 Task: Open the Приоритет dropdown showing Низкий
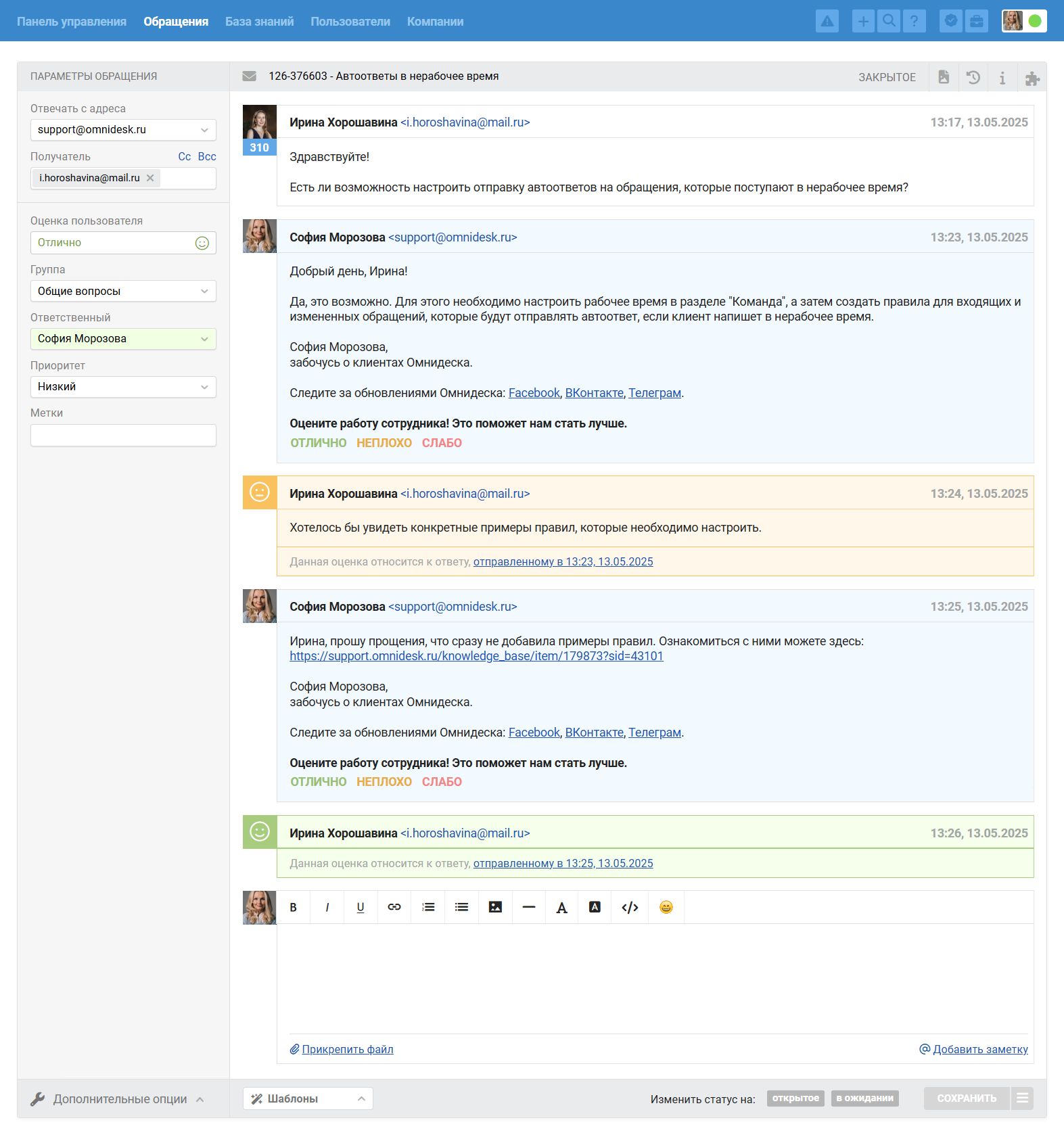tap(123, 387)
